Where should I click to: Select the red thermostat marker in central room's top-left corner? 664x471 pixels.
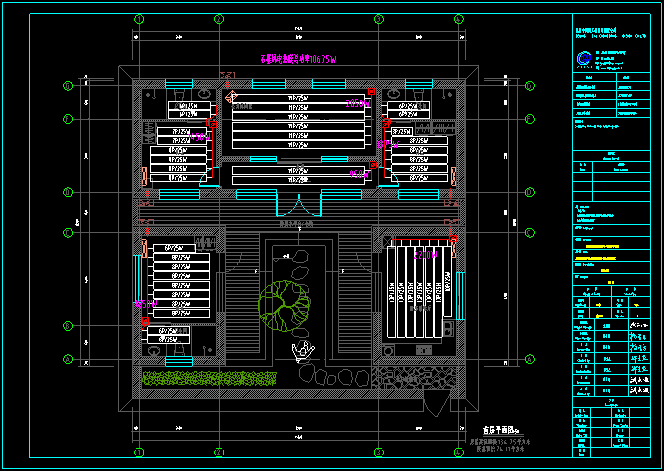click(229, 98)
